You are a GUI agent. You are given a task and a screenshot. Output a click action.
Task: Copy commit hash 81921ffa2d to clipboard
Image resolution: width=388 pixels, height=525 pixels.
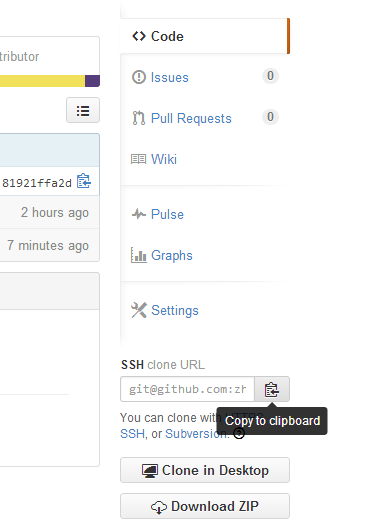(84, 181)
